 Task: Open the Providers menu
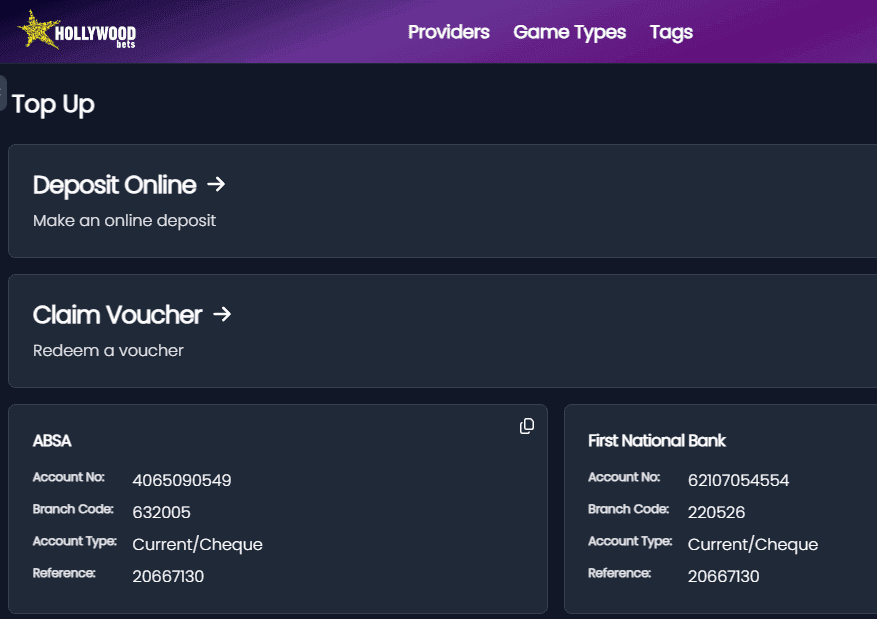click(x=448, y=32)
